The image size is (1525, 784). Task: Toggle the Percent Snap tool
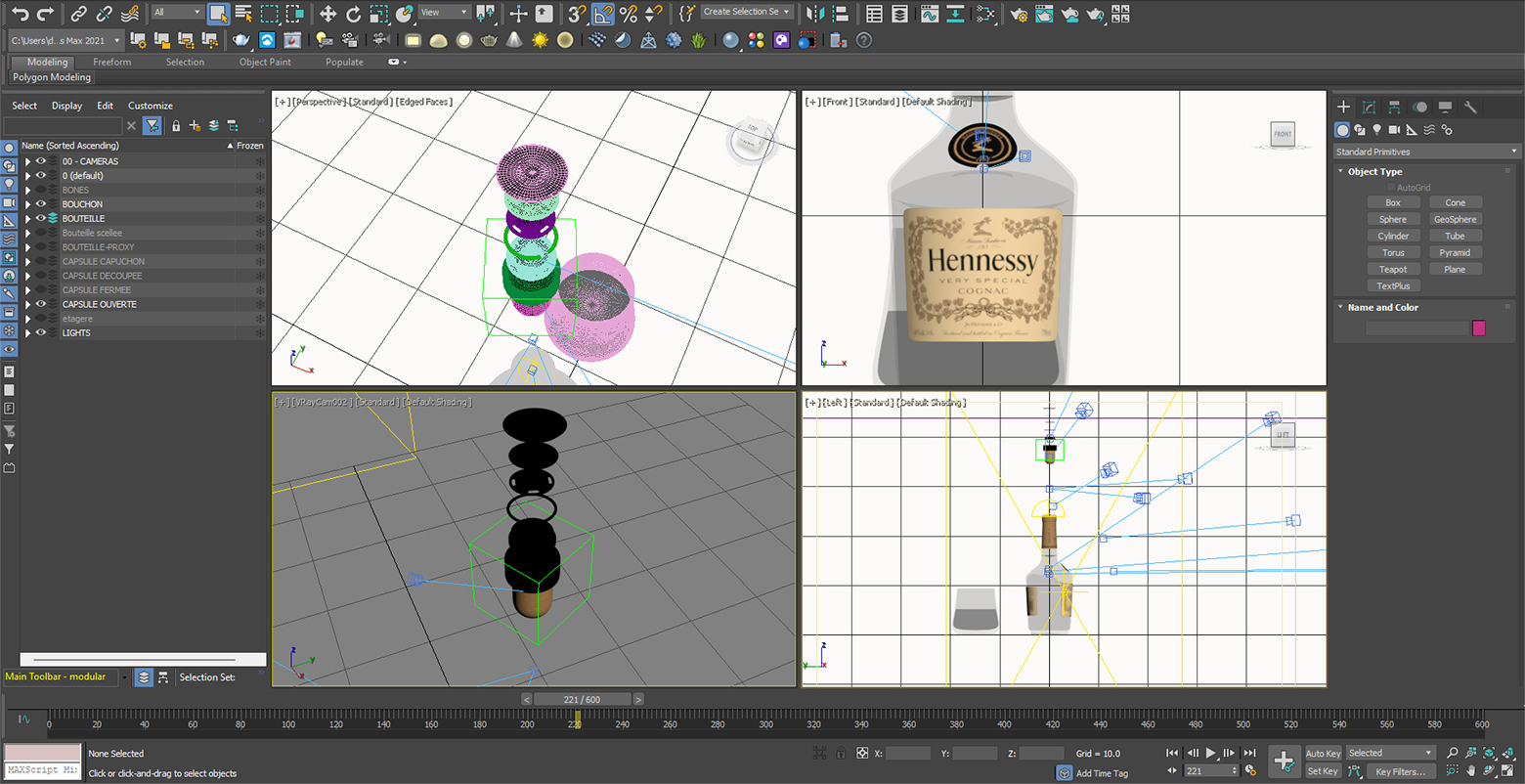pos(629,14)
